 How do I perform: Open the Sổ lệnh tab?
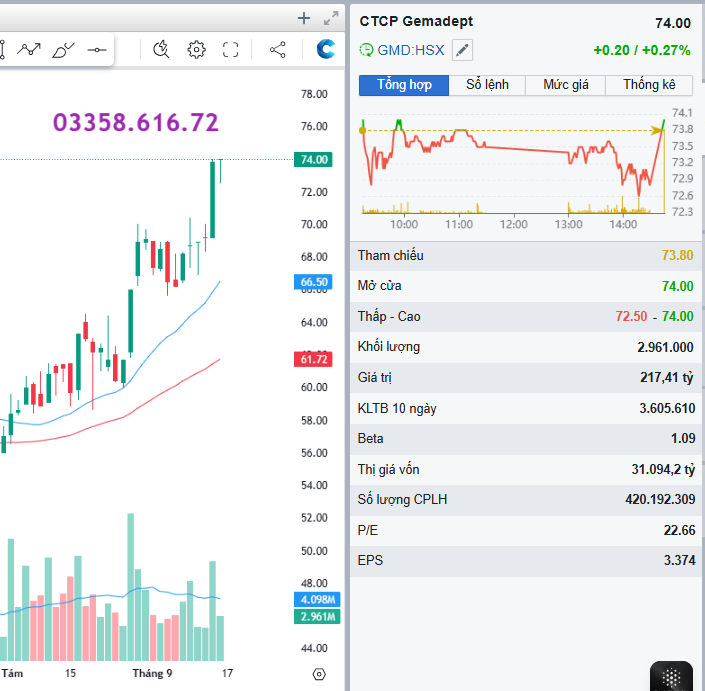[488, 85]
